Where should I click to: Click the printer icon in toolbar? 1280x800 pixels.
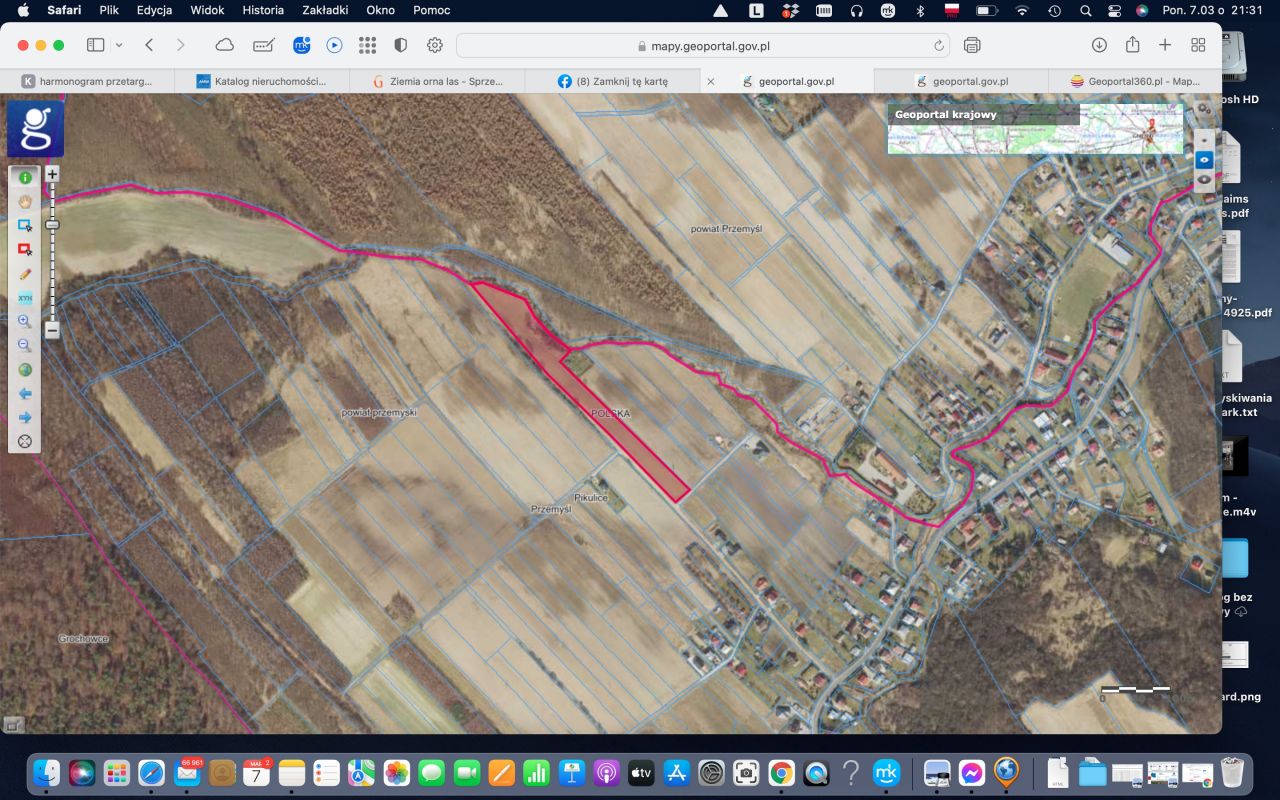pyautogui.click(x=972, y=45)
